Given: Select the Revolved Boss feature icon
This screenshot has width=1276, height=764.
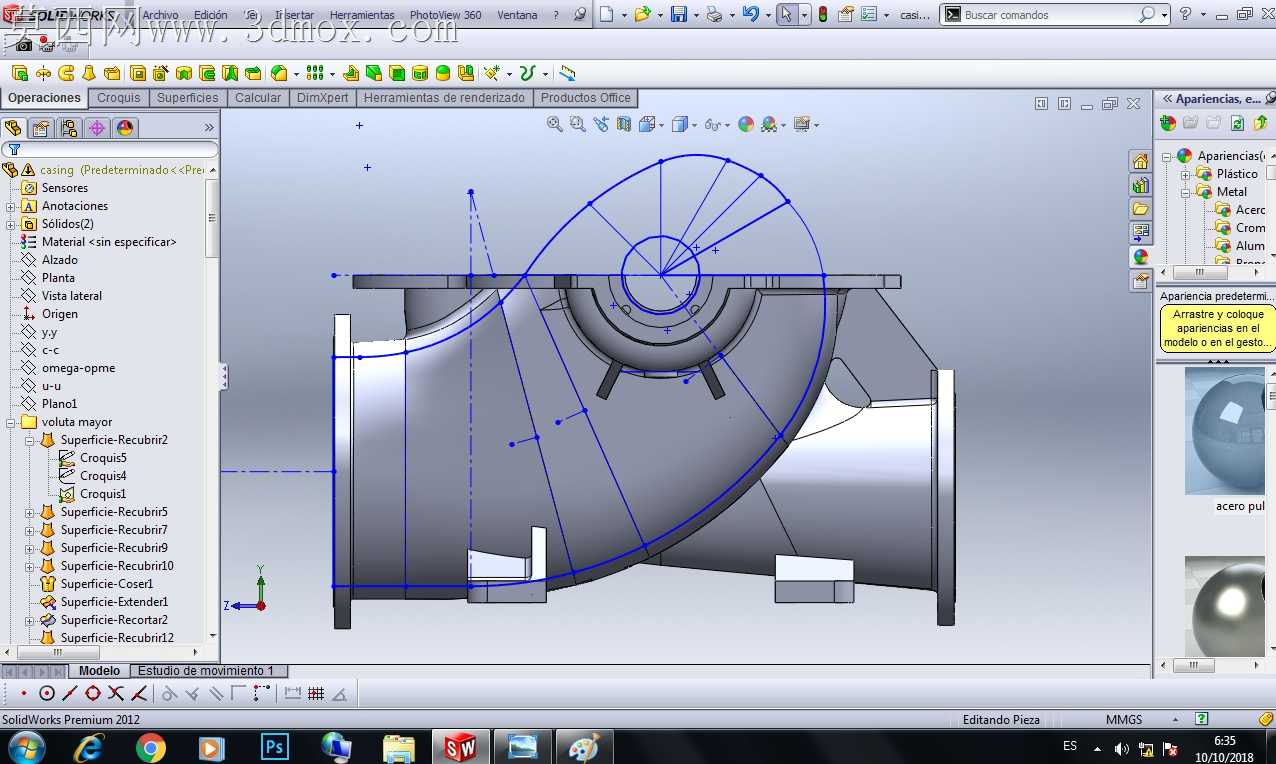Looking at the screenshot, I should 43,73.
